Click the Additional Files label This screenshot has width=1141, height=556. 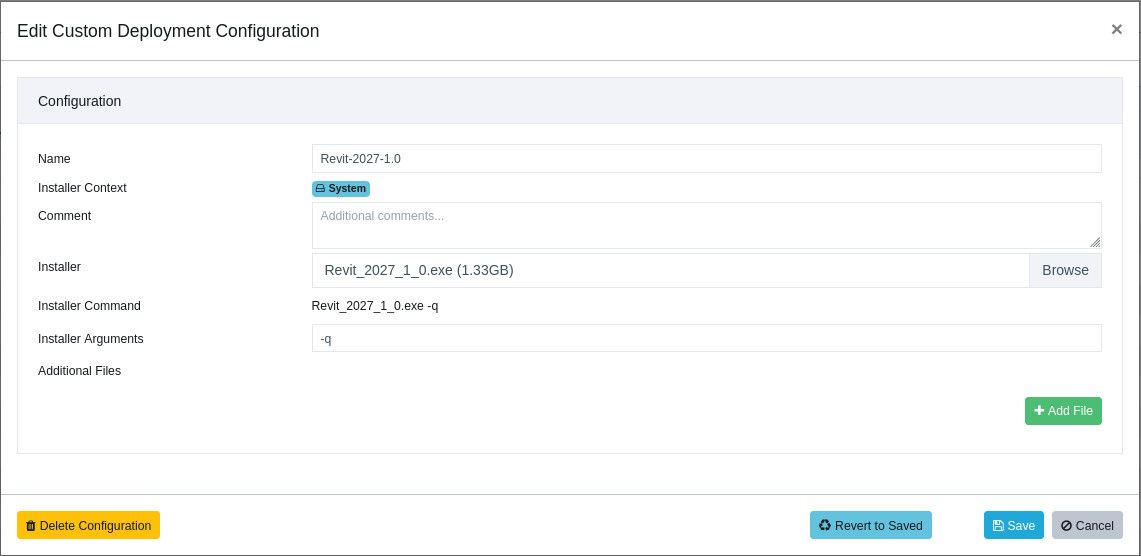click(79, 370)
